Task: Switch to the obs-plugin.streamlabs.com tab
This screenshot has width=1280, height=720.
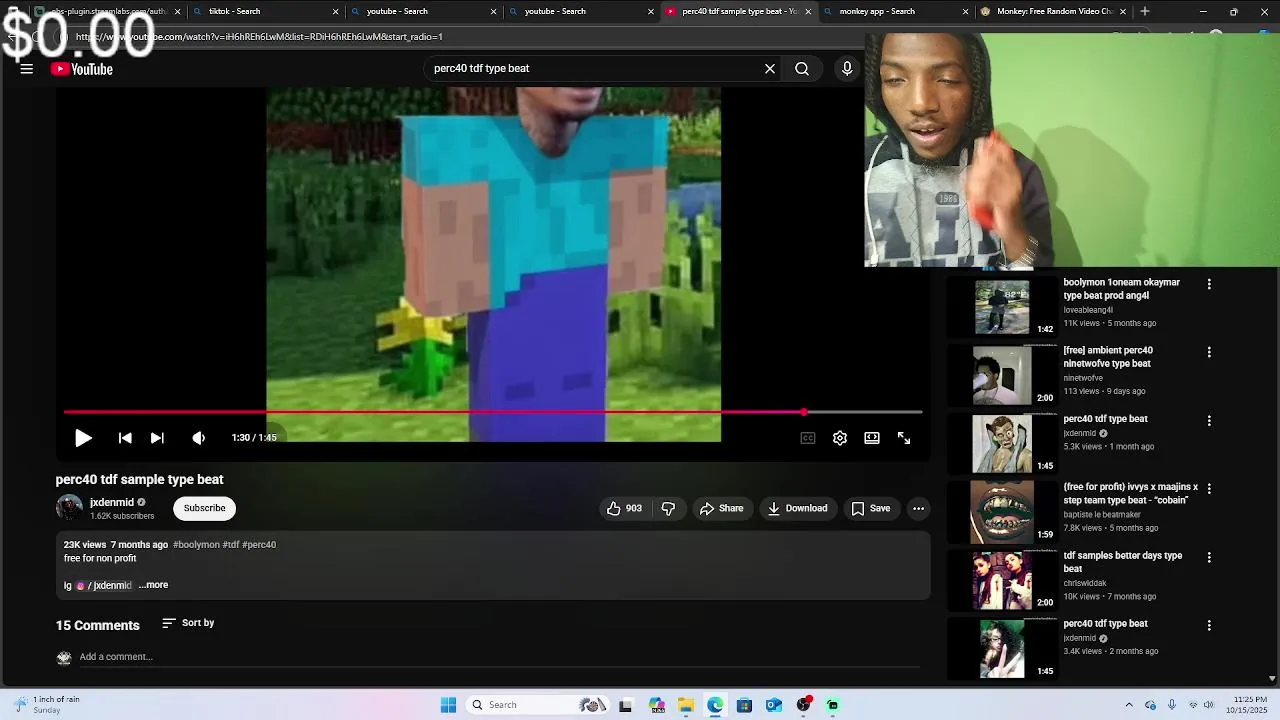Action: click(x=105, y=12)
